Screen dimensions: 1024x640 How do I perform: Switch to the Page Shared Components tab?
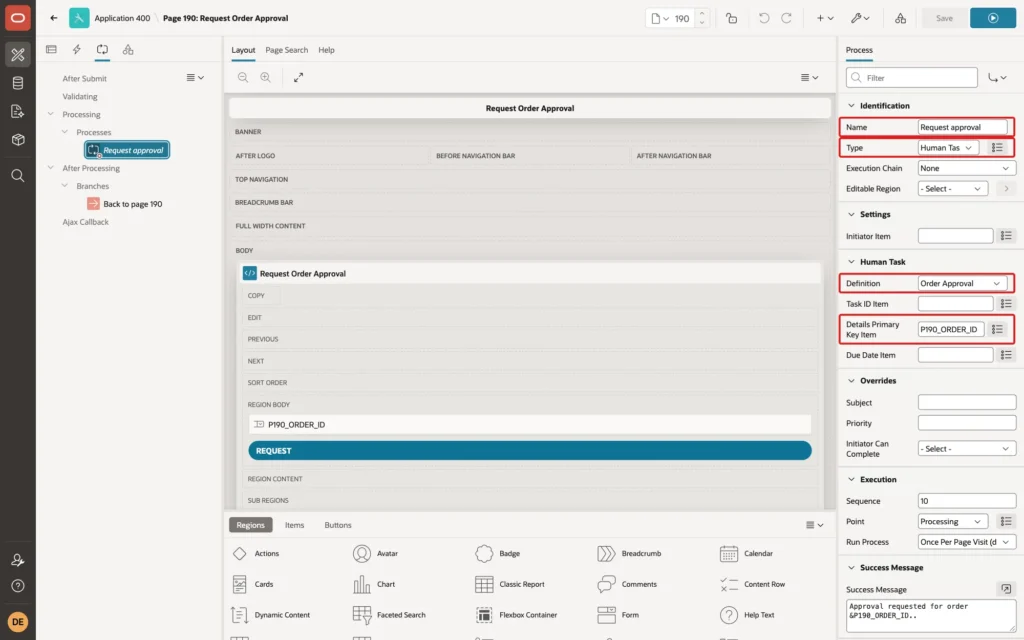pos(128,50)
